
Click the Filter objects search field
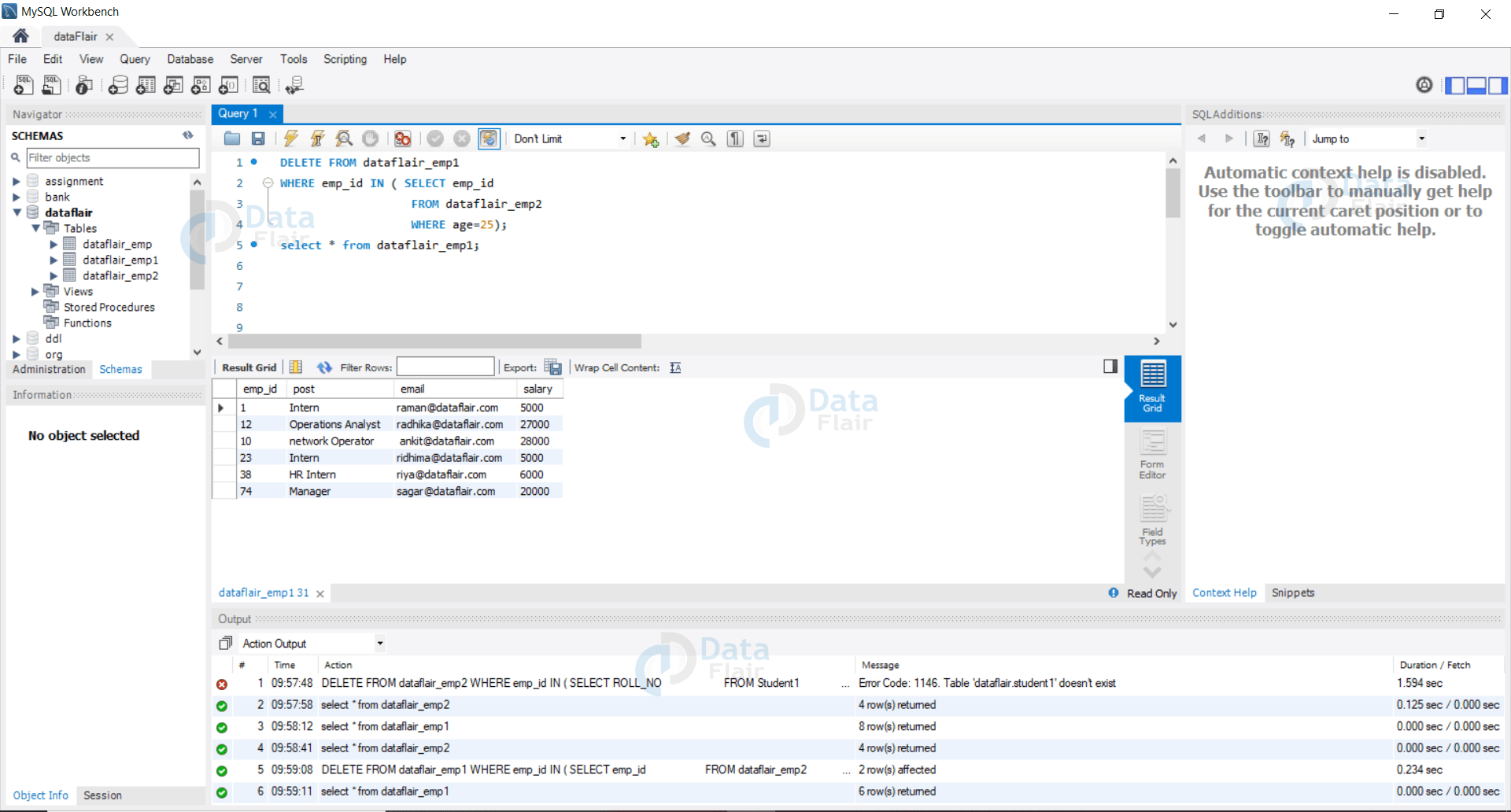tap(113, 157)
